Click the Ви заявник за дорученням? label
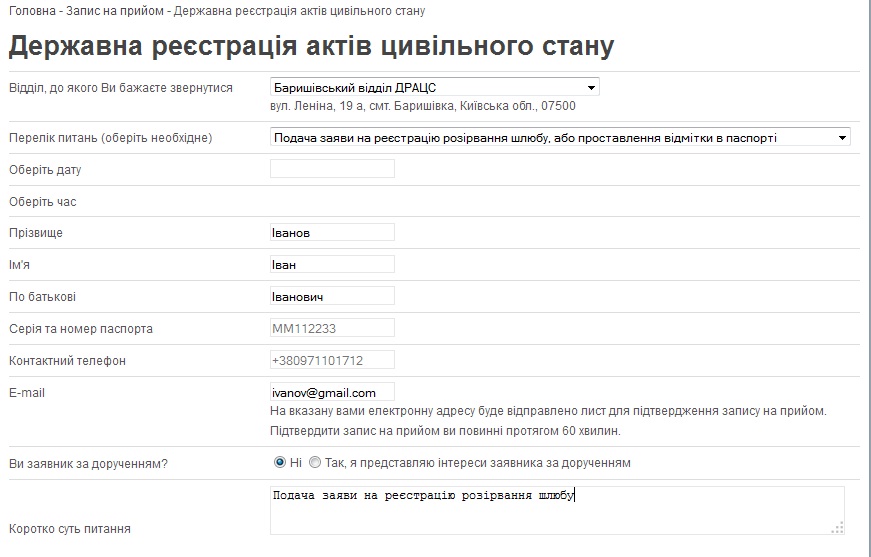 click(88, 463)
